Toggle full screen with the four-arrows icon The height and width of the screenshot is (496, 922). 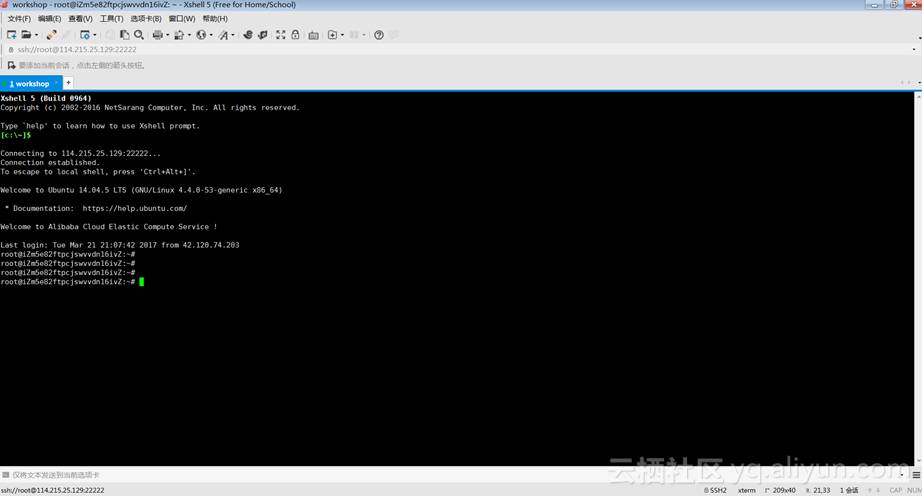280,35
